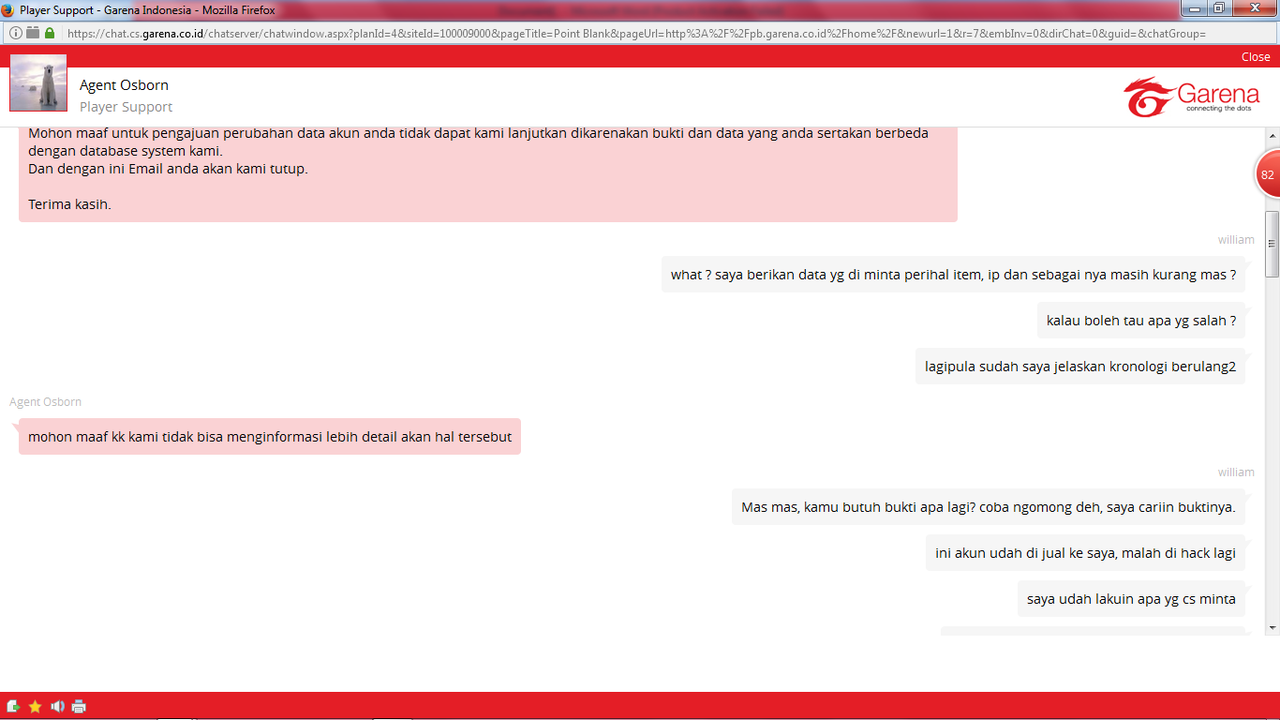Click the 'Player Support' subtitle text
1280x720 pixels.
click(x=126, y=107)
